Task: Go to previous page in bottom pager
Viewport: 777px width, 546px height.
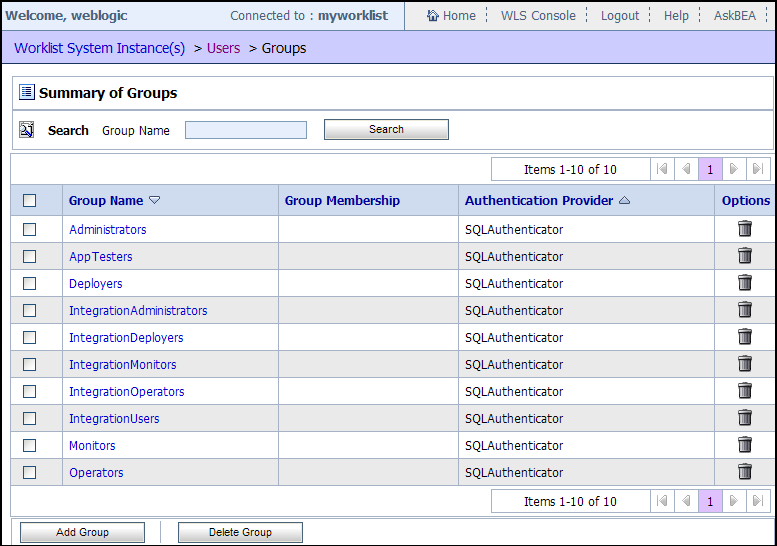Action: 686,501
